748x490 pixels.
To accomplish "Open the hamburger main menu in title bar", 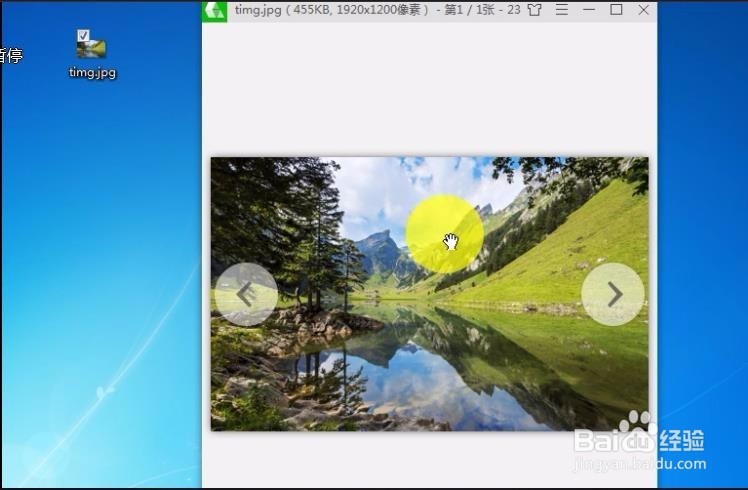I will 562,10.
